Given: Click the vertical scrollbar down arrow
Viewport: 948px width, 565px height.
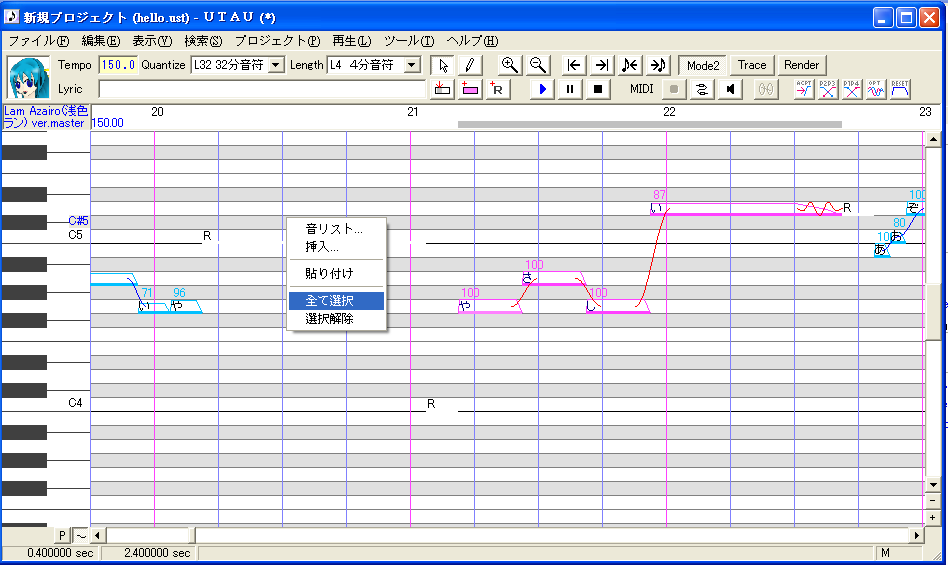Looking at the screenshot, I should [x=933, y=486].
